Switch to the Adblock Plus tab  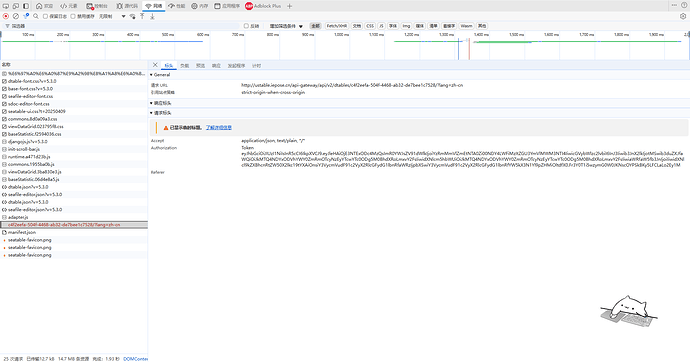coord(263,6)
